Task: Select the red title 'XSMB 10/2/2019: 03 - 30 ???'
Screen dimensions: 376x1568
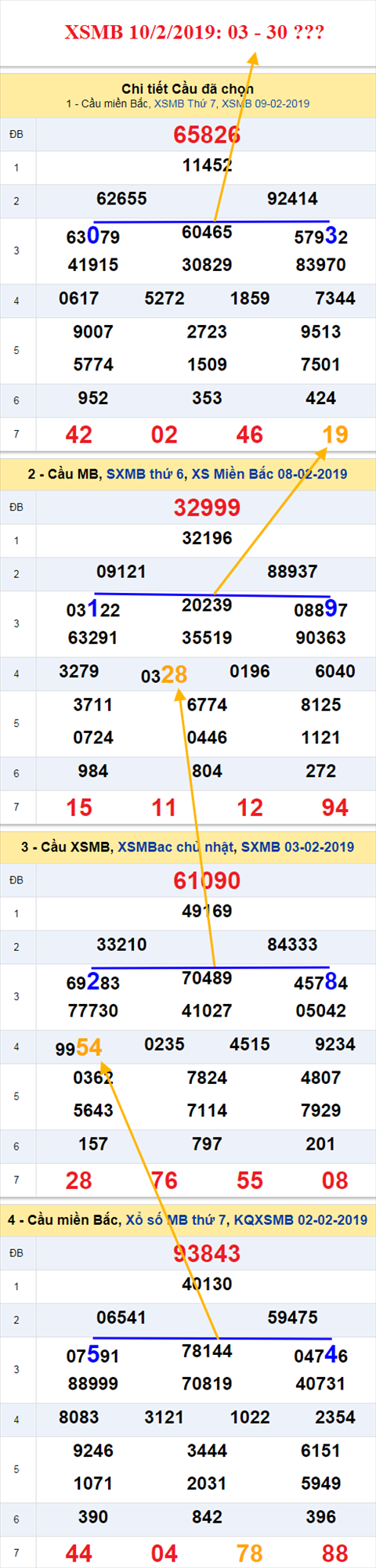Action: [x=194, y=32]
